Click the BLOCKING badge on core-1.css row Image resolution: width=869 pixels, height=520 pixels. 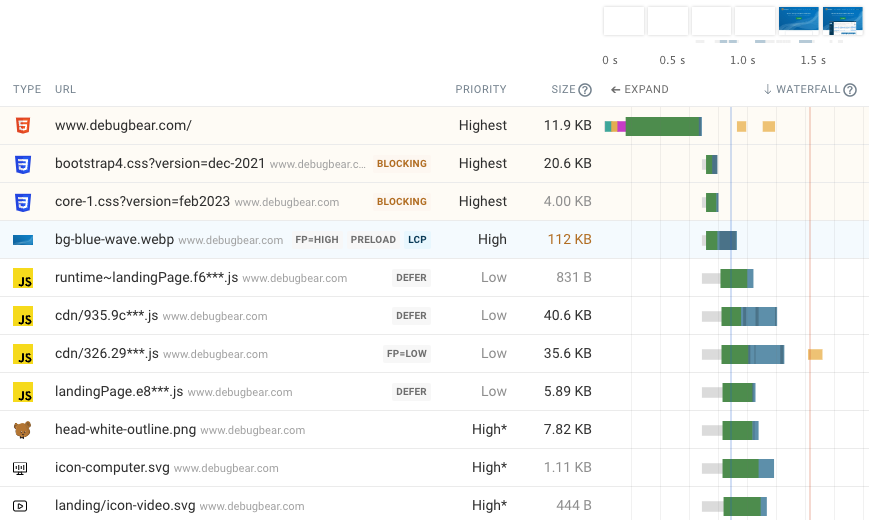402,202
